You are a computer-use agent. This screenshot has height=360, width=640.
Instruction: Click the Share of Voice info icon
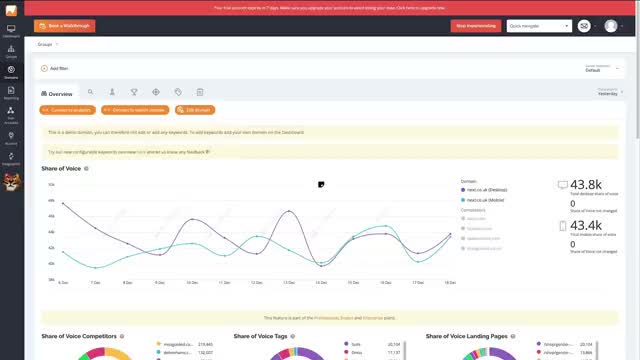coord(86,169)
